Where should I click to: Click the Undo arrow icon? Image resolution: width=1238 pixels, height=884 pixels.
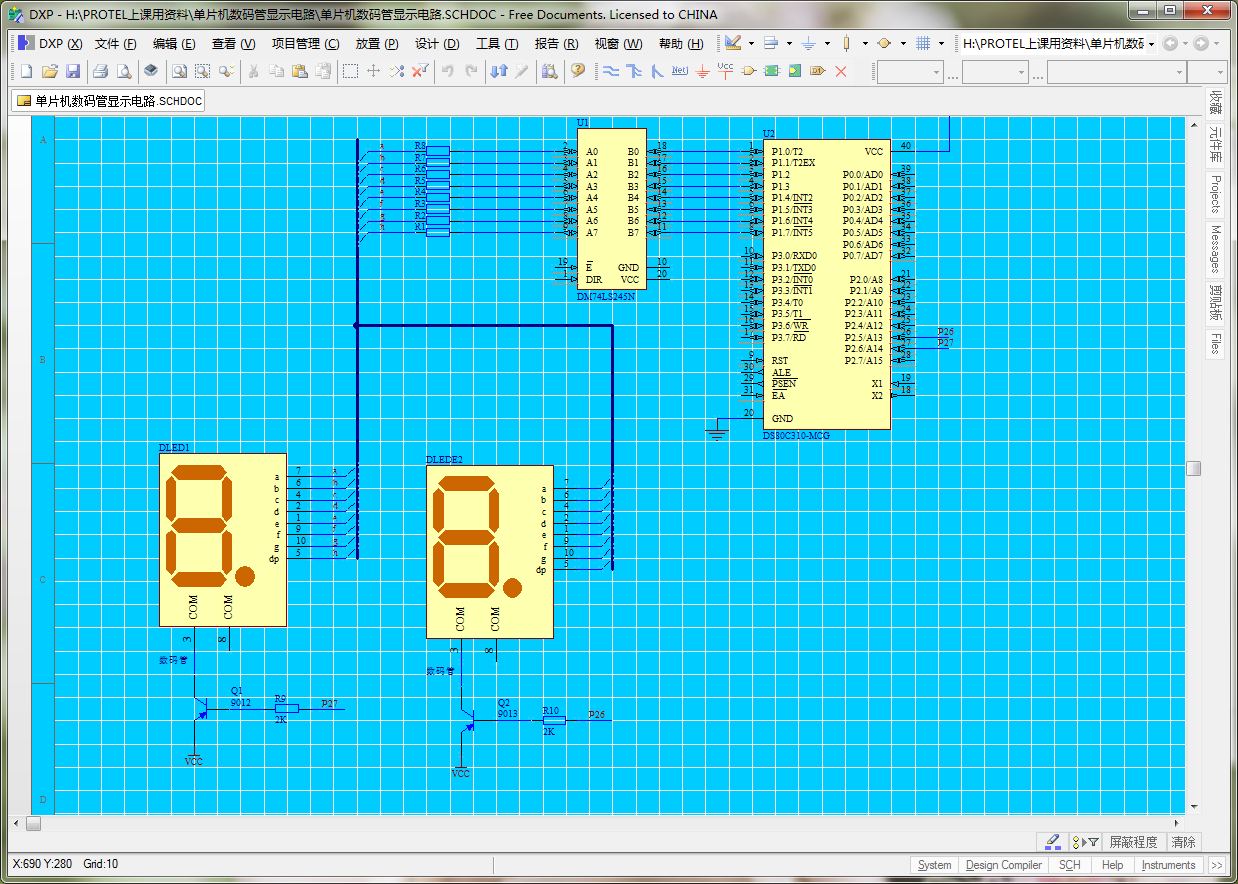click(x=448, y=71)
